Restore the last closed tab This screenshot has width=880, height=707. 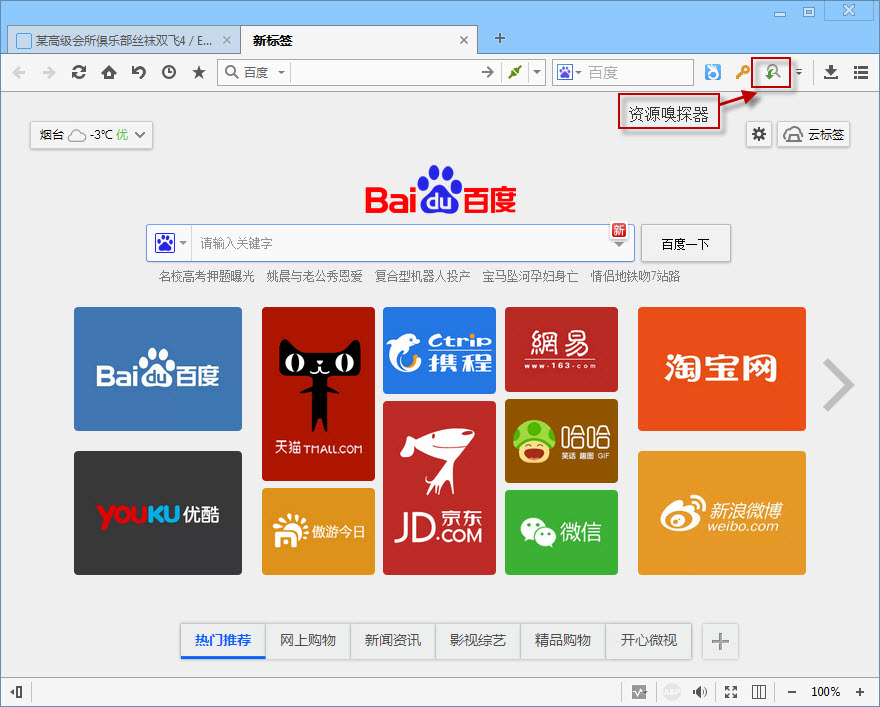139,72
